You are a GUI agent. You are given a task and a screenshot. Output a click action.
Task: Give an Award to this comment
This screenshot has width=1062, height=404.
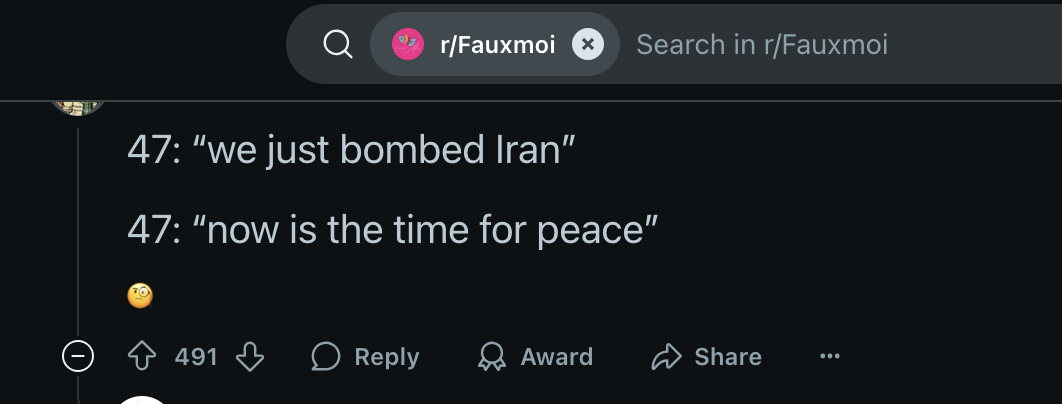click(x=535, y=357)
